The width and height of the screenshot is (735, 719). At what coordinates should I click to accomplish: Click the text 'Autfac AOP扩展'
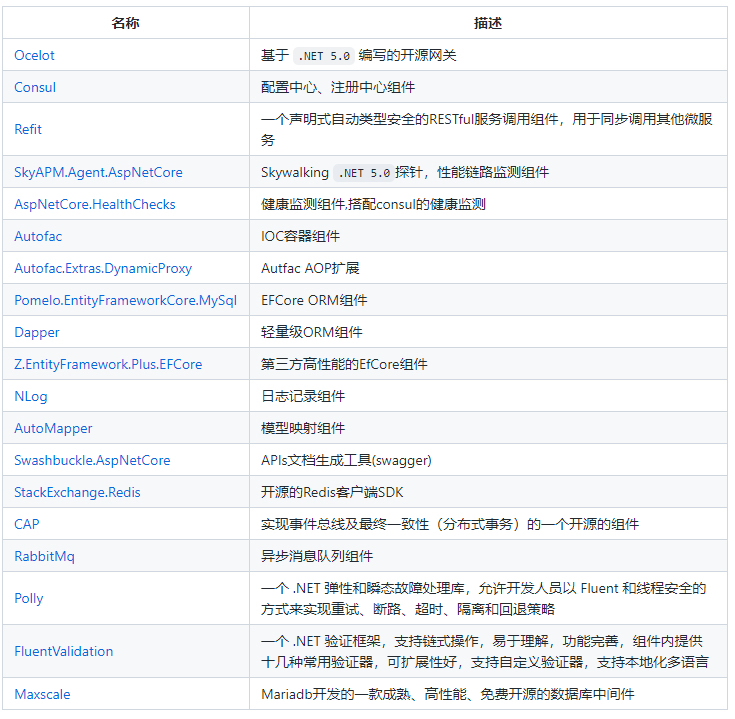[310, 269]
